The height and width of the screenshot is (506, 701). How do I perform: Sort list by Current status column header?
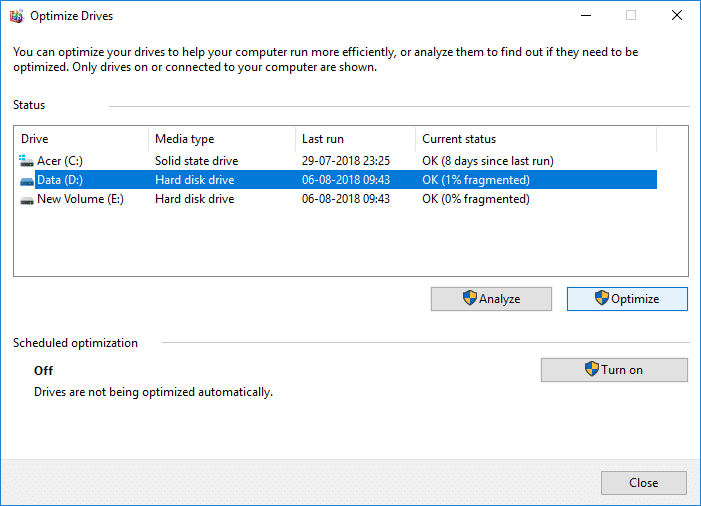(535, 139)
